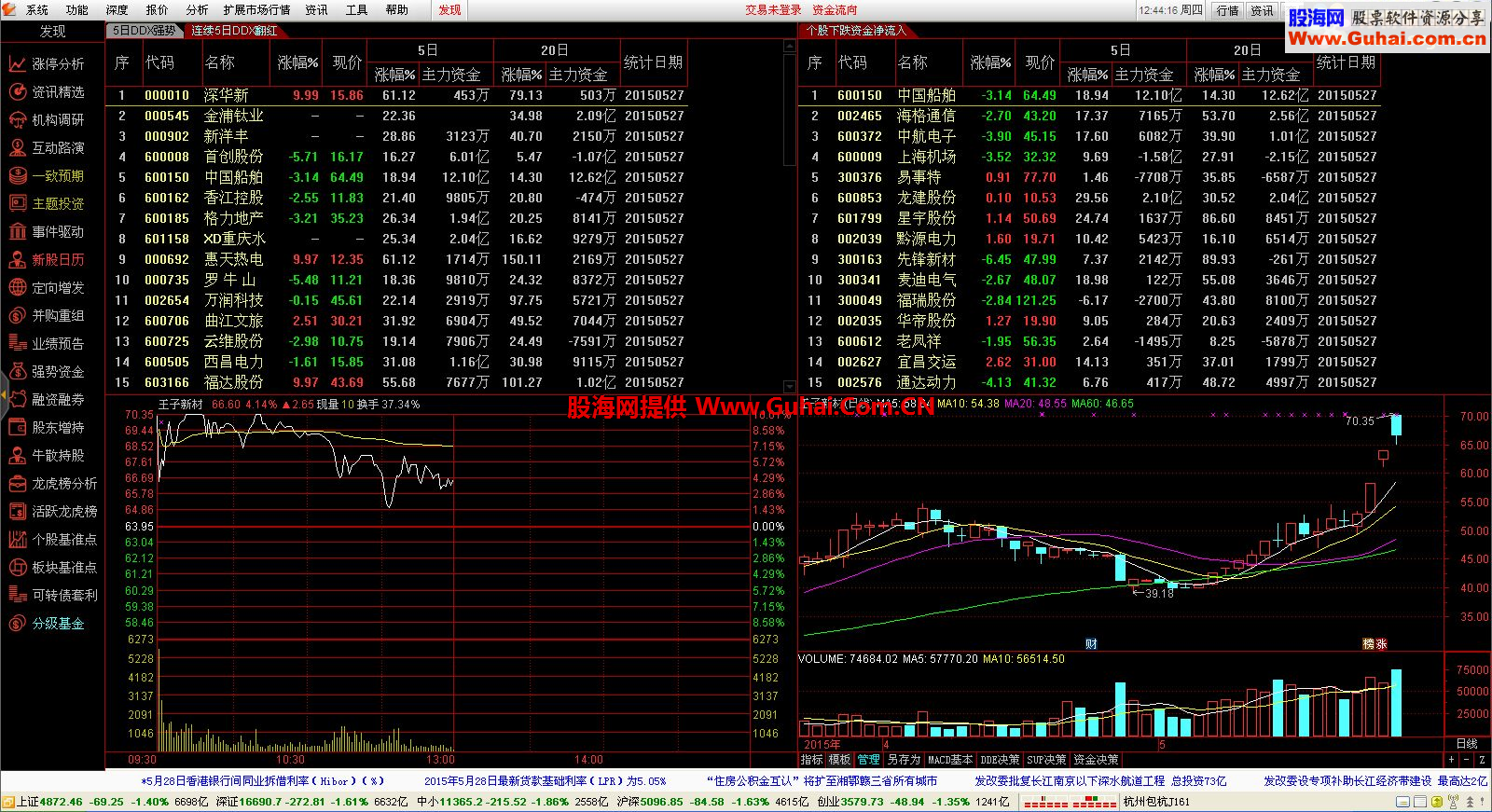Open the 主题投资 safe icon
This screenshot has height=812, width=1492.
point(17,203)
